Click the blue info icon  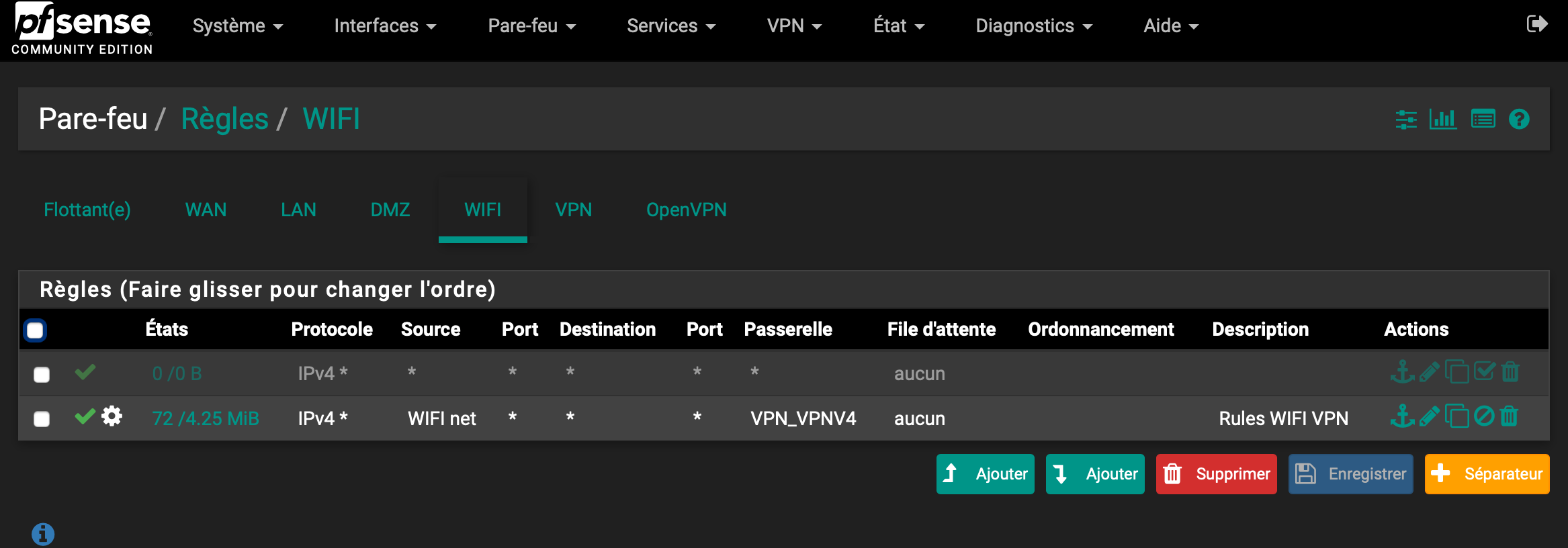(43, 535)
